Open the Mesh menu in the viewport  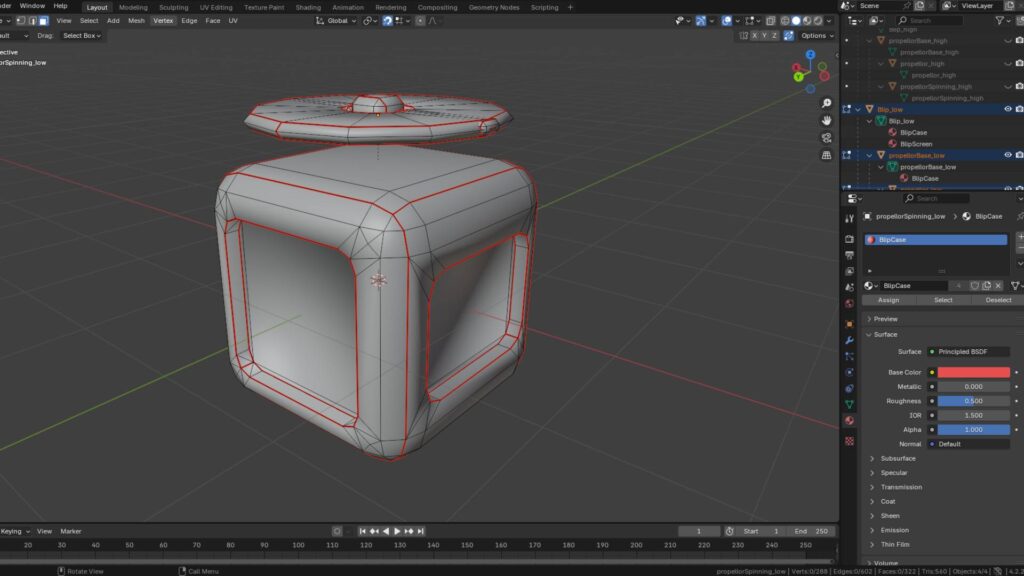tap(135, 19)
